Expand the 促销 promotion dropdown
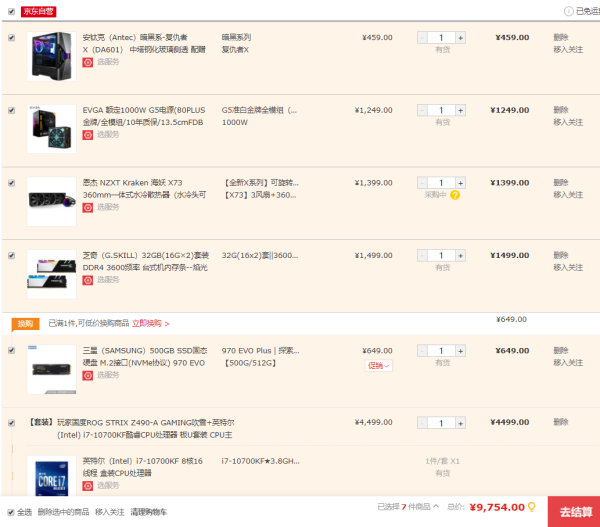This screenshot has height=527, width=600. (378, 366)
